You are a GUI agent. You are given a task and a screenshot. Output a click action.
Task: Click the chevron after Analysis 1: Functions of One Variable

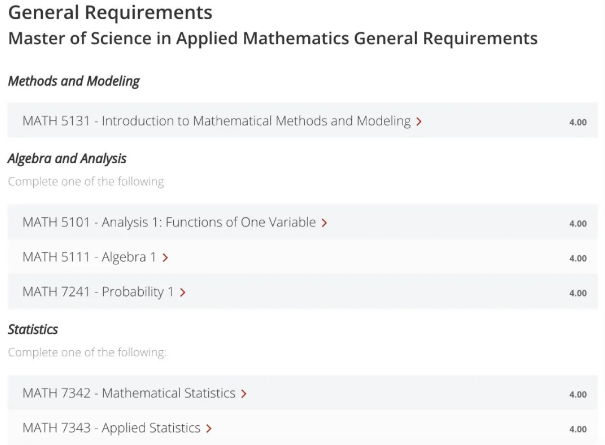324,223
